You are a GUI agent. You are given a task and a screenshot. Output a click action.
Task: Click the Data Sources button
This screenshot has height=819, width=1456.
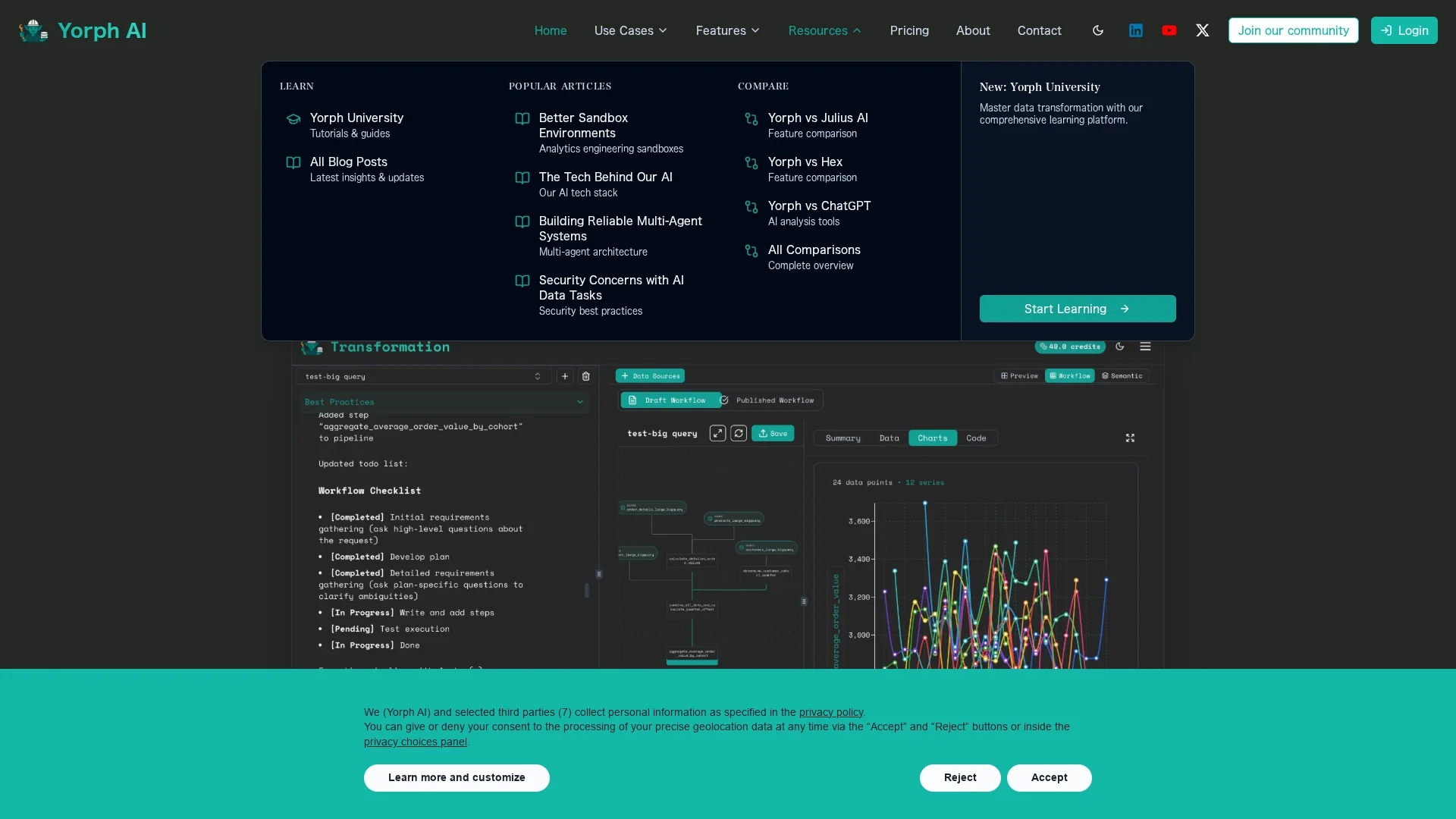(x=650, y=376)
